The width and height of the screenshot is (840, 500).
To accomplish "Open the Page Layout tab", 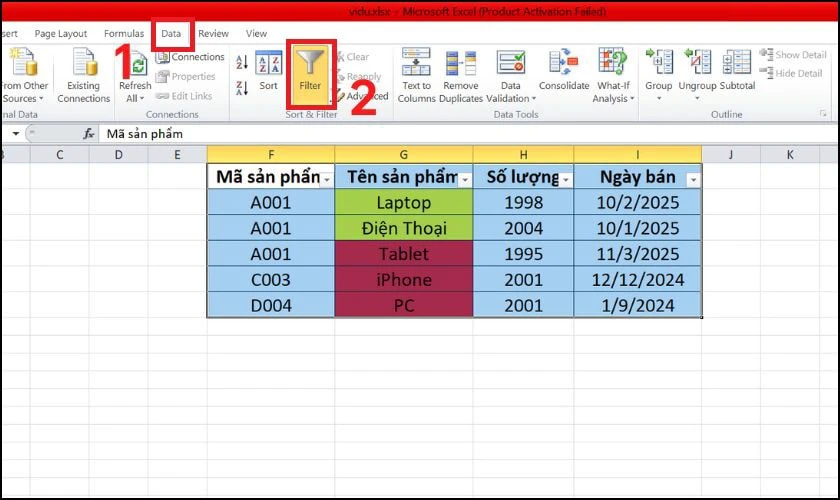I will [61, 34].
